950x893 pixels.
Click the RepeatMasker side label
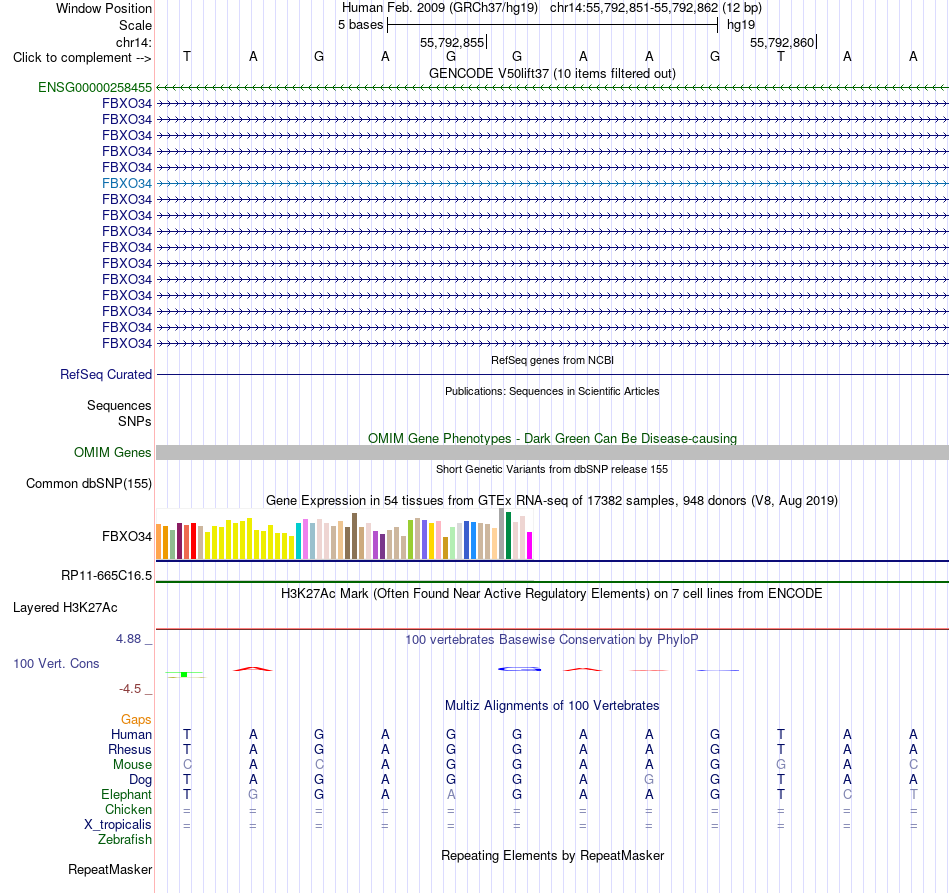(110, 869)
